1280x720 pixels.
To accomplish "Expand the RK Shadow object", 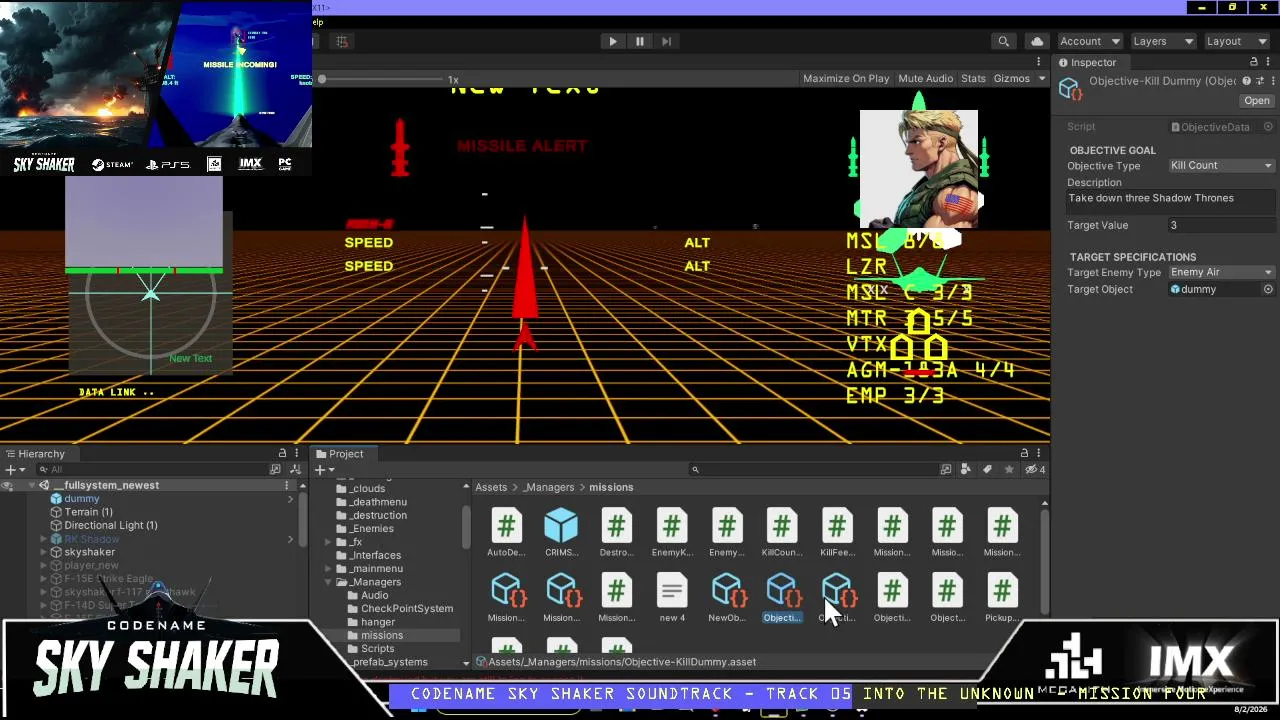I will (x=43, y=539).
